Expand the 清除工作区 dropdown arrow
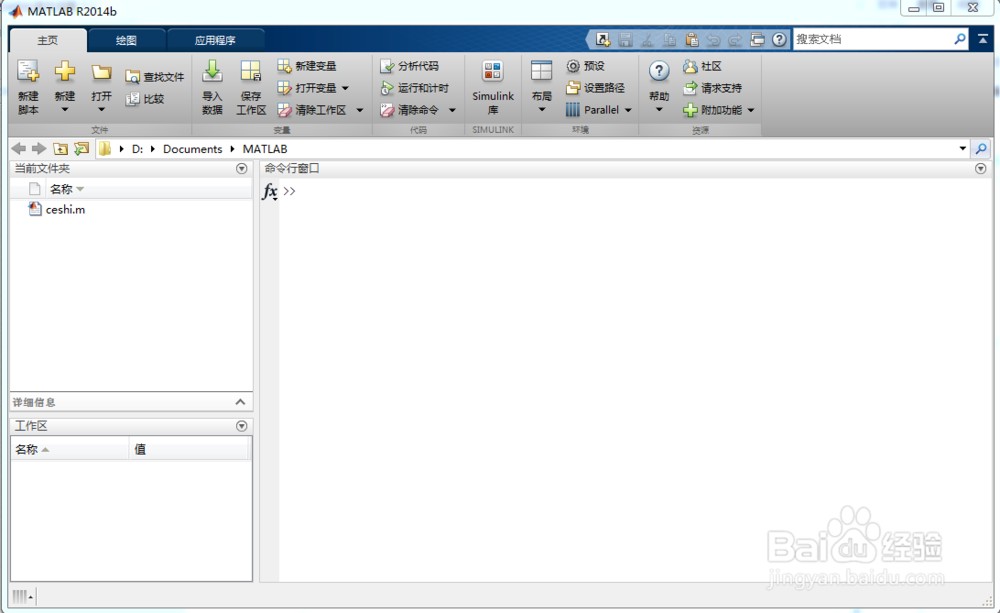Image resolution: width=1000 pixels, height=613 pixels. click(x=360, y=110)
